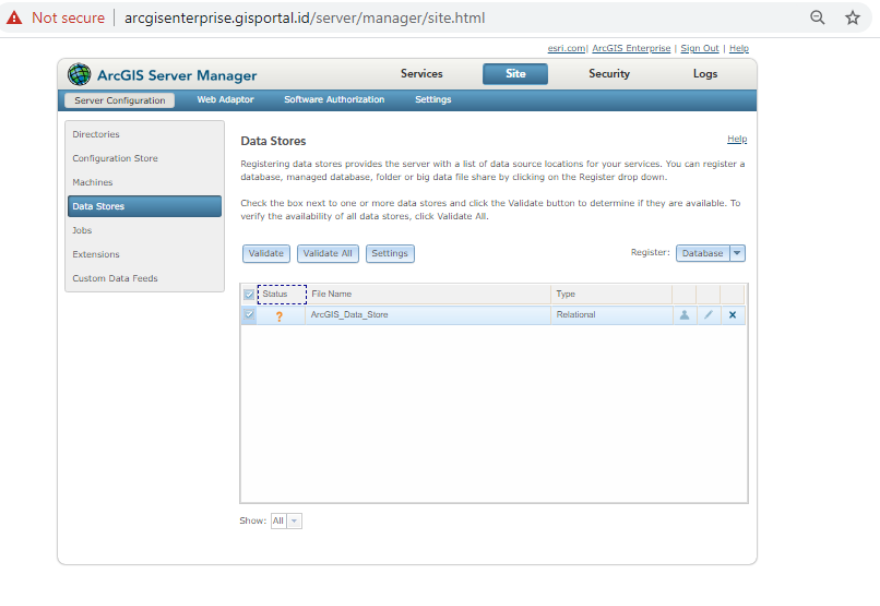Switch to Web Adaptor subtab
The image size is (880, 606).
(225, 99)
